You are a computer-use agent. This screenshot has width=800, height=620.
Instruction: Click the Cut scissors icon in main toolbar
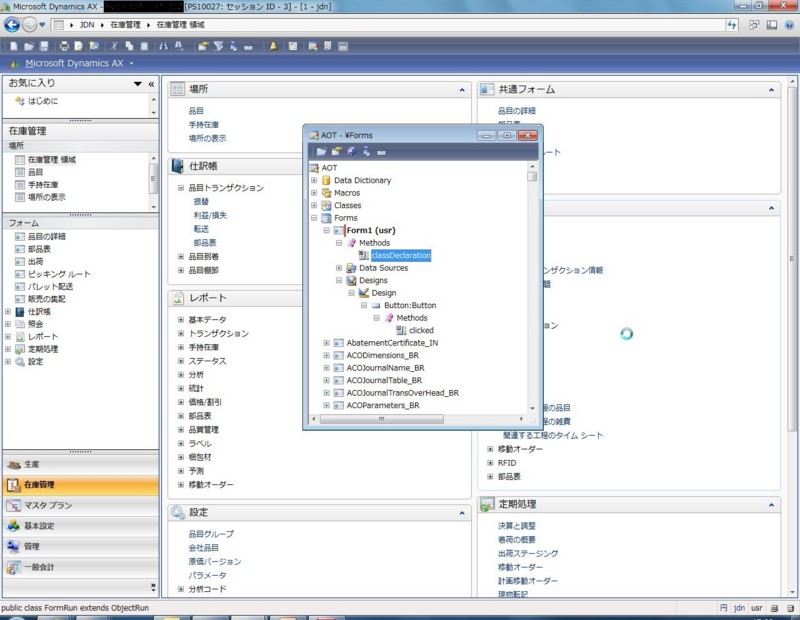(114, 46)
